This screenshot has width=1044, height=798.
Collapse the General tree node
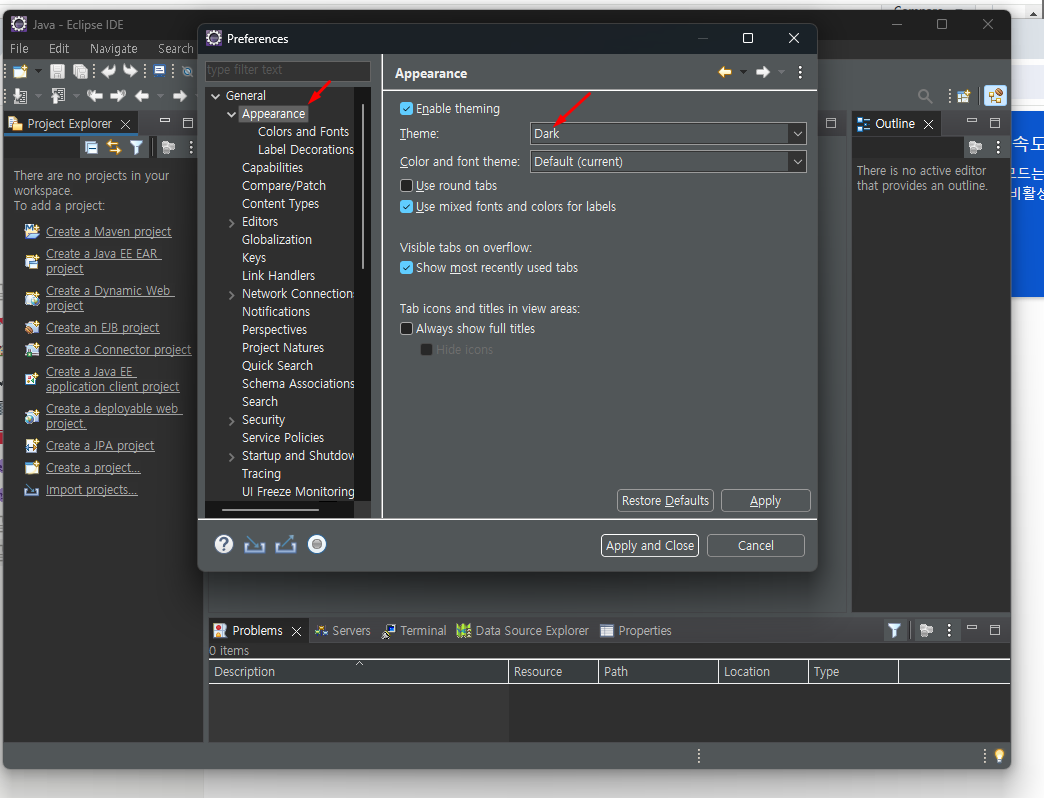(216, 96)
